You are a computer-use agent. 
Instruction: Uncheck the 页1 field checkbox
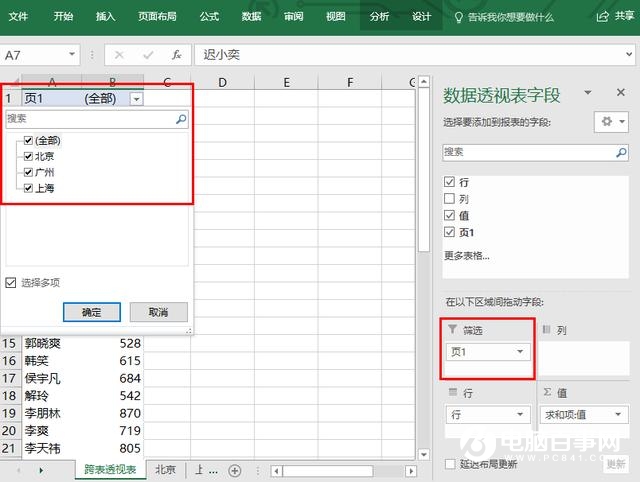[x=449, y=232]
